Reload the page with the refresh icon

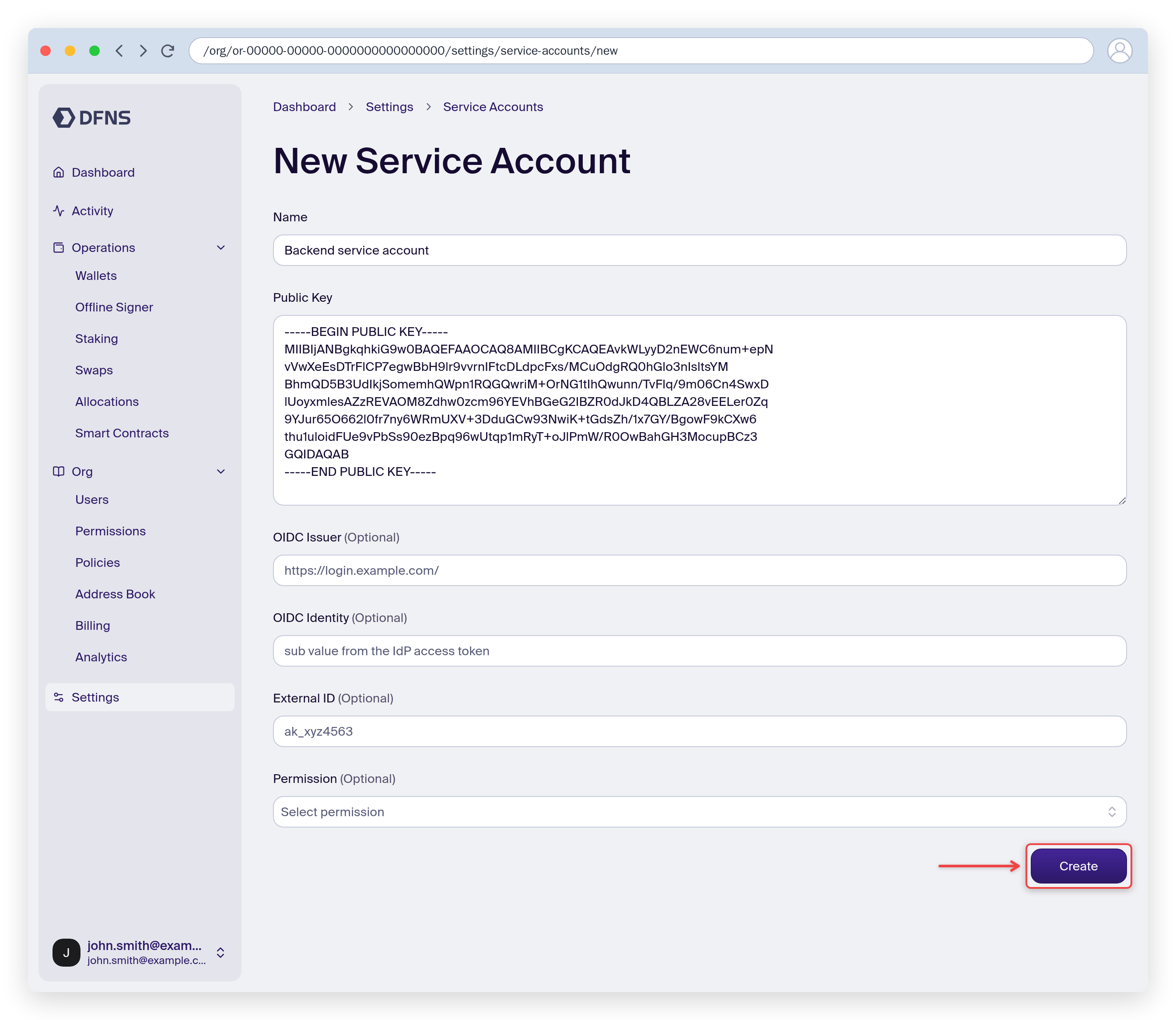coord(168,51)
